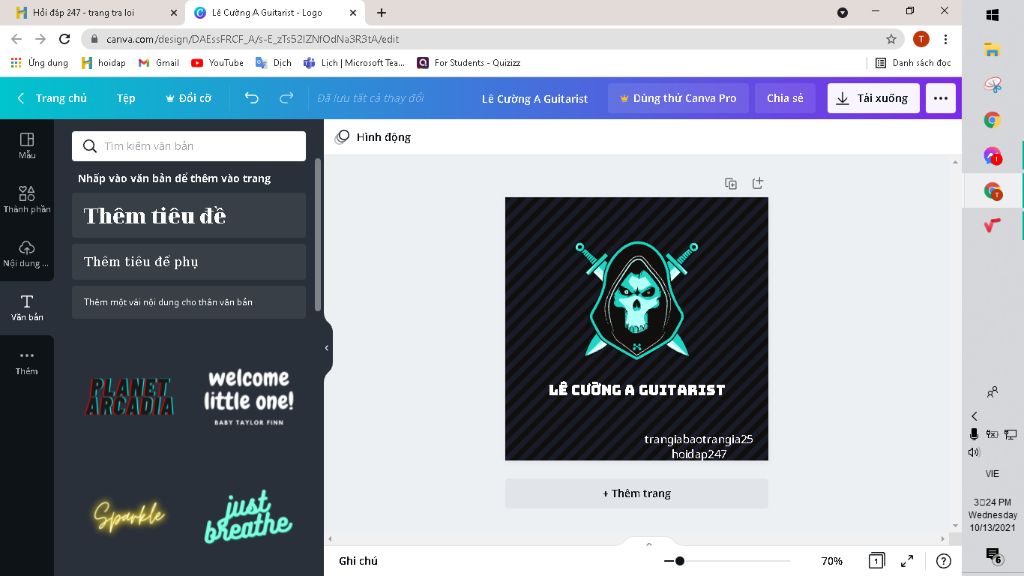Open the Thêm more sidebar option

coord(27,362)
